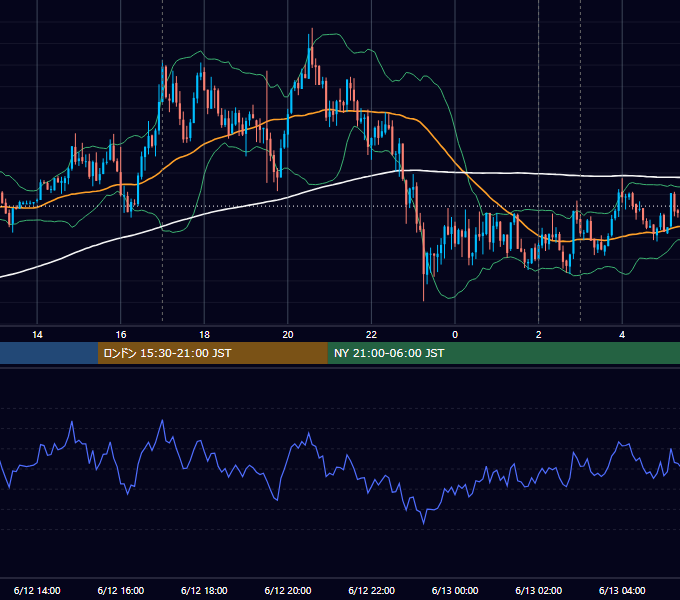Click the blue session bar before ロンドン

tap(49, 353)
